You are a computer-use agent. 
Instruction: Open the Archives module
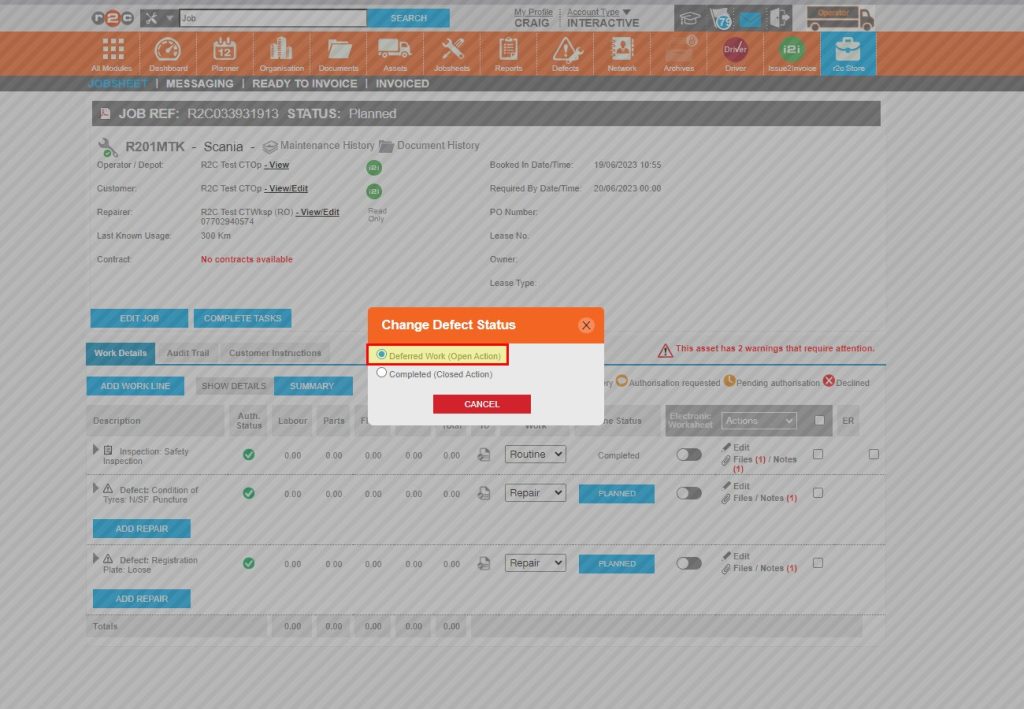[x=678, y=52]
